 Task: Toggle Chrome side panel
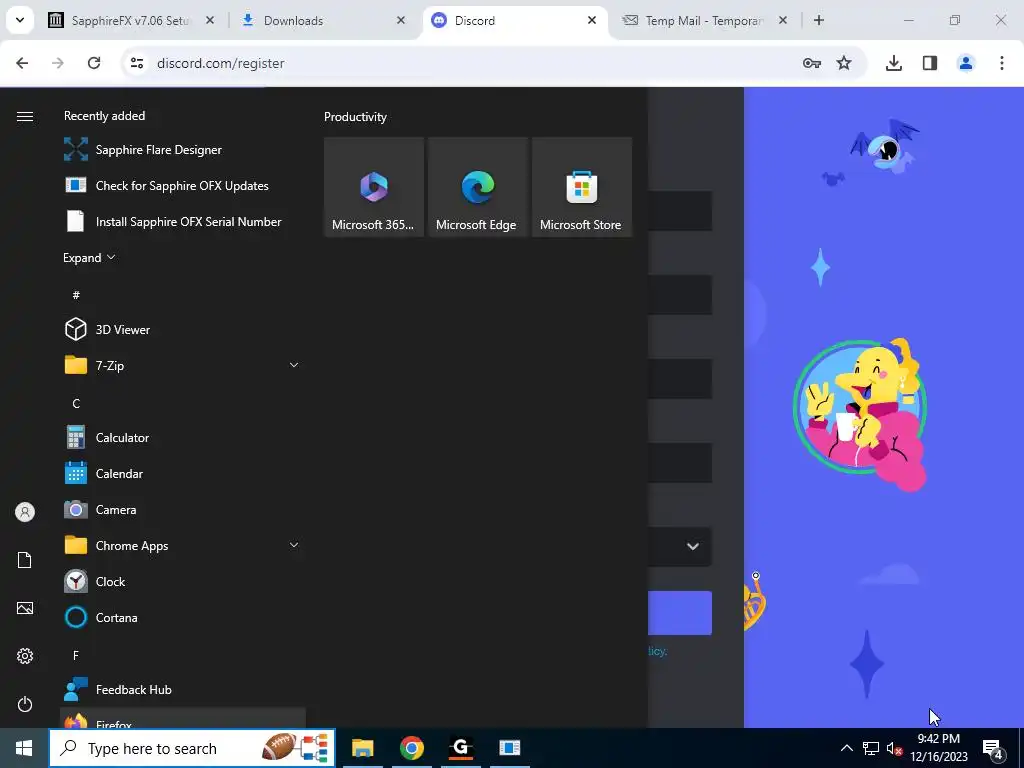(x=930, y=63)
